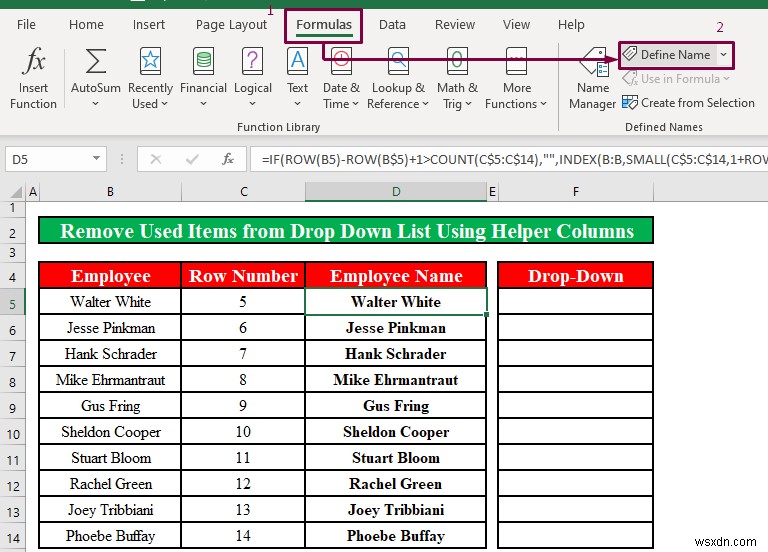The image size is (768, 552).
Task: Click Use in Formula button
Action: 676,79
